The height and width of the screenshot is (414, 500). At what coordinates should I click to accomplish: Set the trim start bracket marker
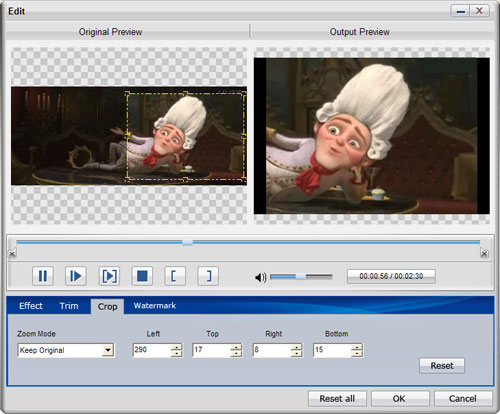[x=175, y=276]
